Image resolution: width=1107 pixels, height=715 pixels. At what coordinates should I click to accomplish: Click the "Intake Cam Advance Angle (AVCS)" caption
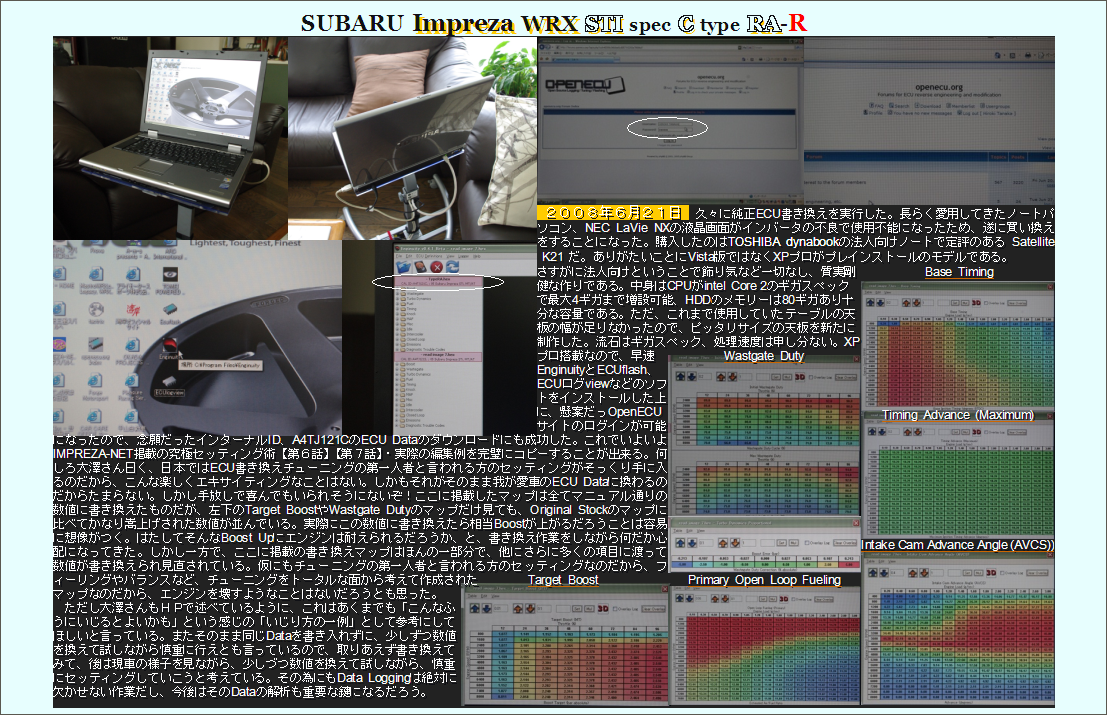point(957,544)
